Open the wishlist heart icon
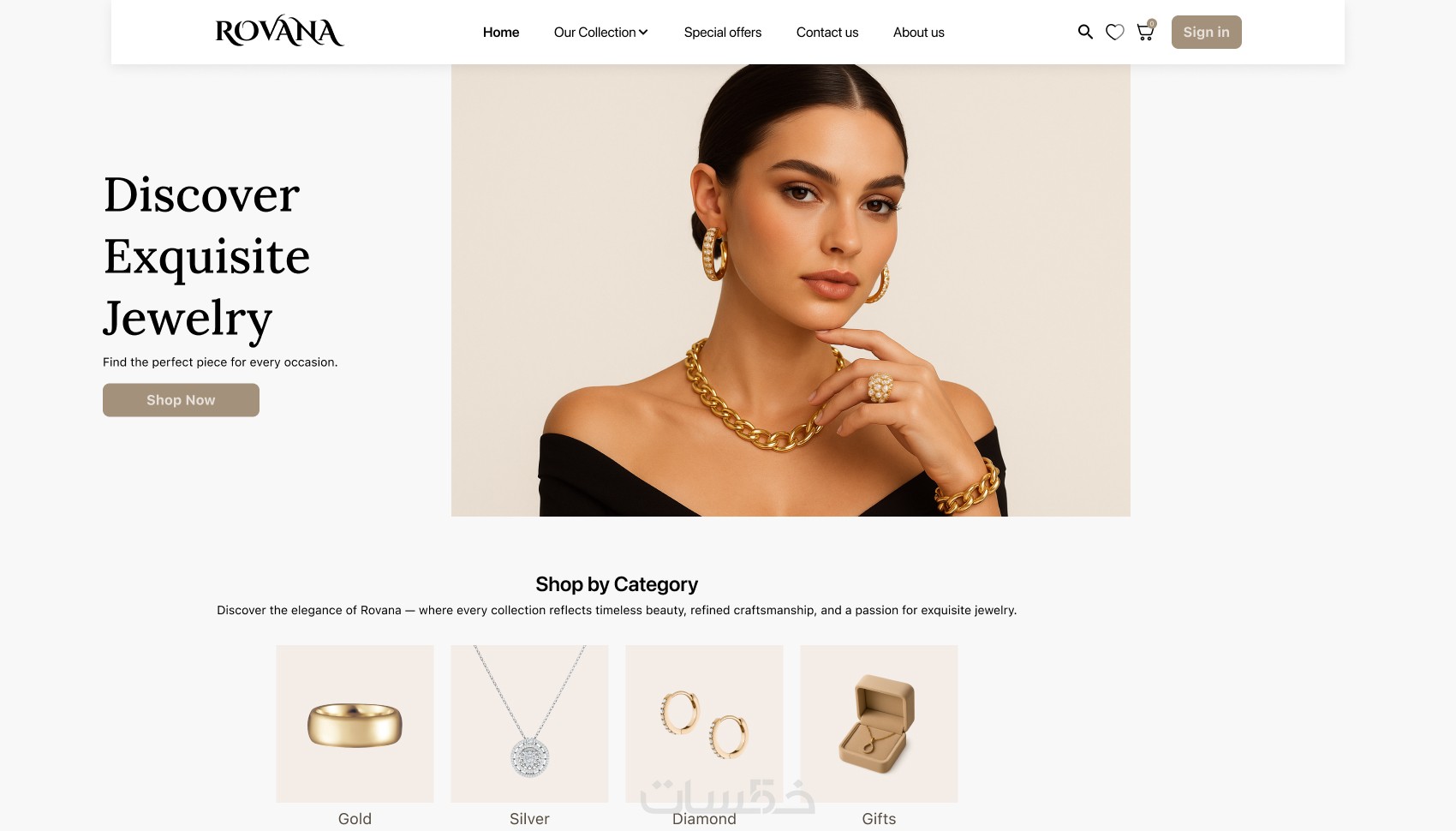 click(x=1114, y=33)
